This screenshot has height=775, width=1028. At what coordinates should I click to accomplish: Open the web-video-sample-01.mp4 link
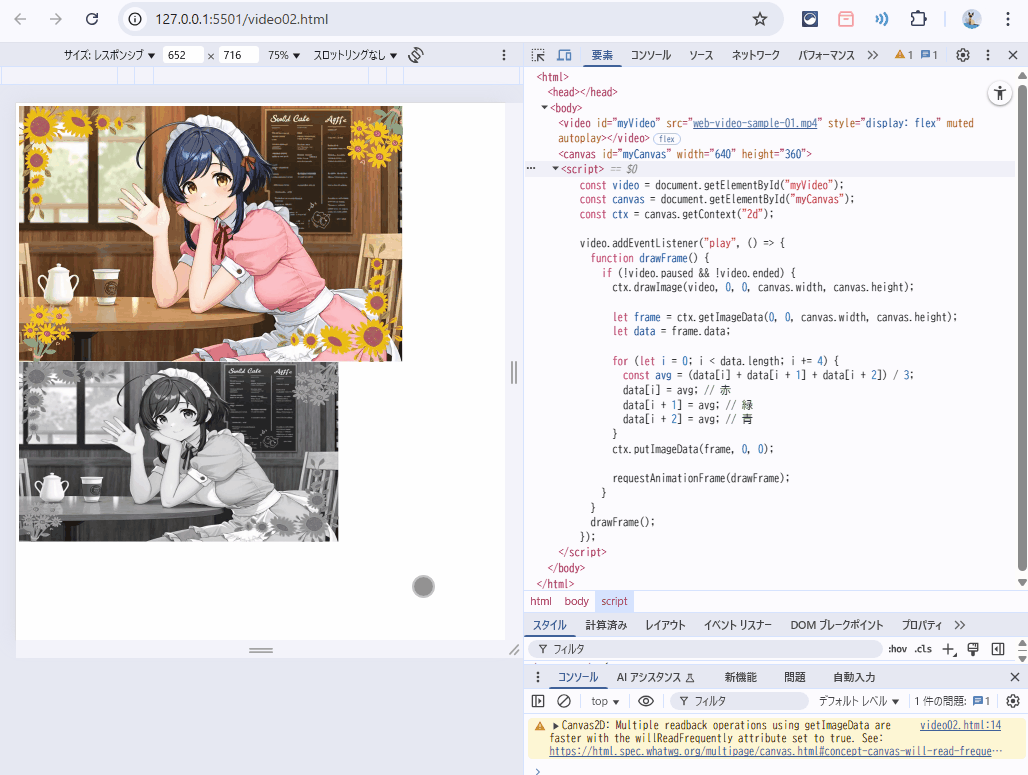pyautogui.click(x=755, y=123)
